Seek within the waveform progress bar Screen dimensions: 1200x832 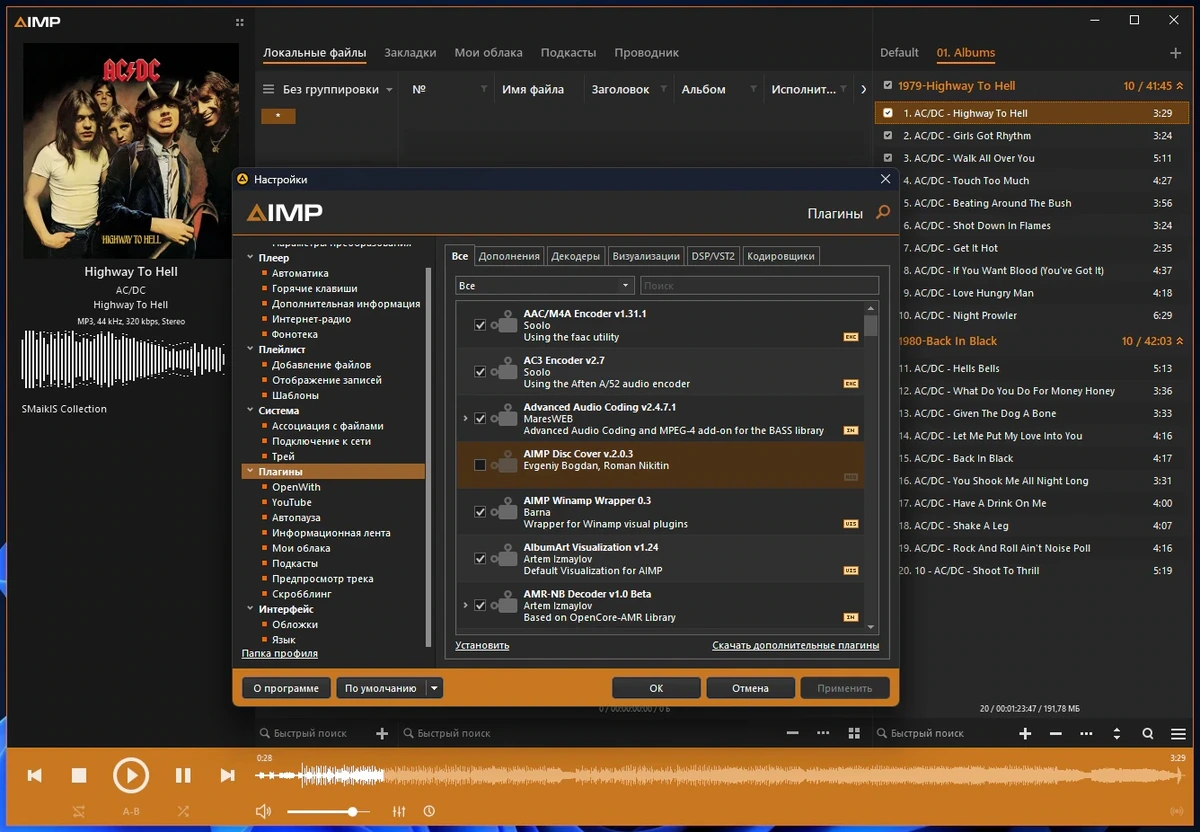720,775
